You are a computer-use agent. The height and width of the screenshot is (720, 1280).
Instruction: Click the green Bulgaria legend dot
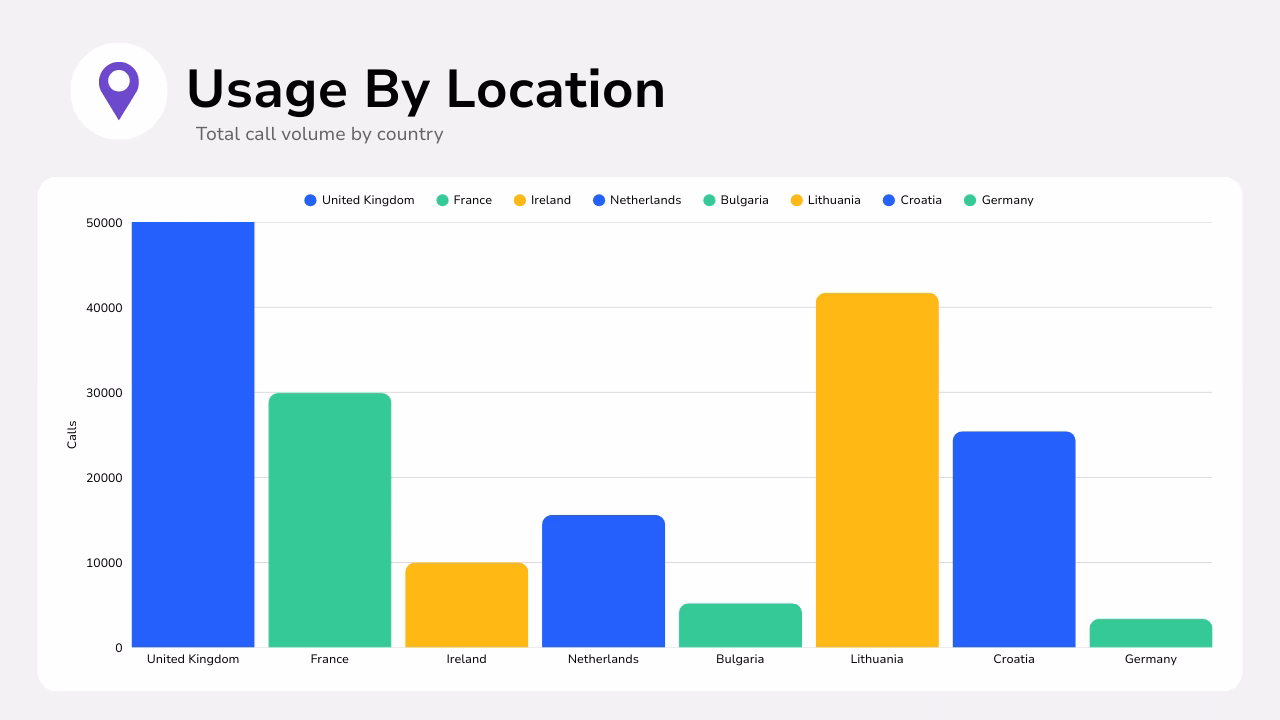coord(708,200)
